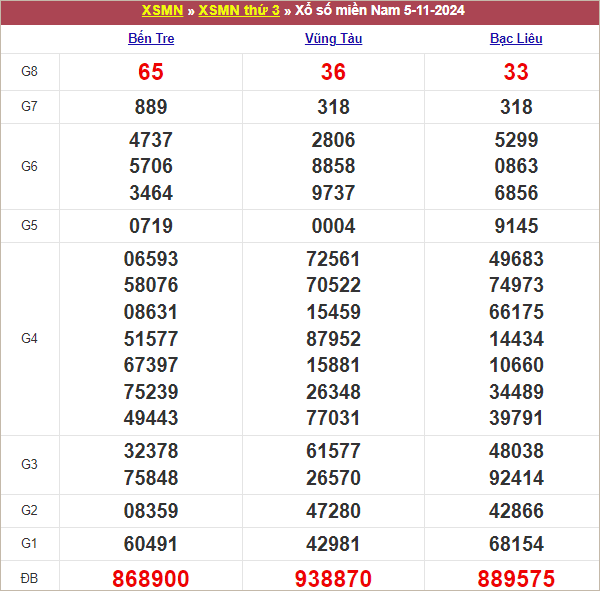Select the G4 number 49443
600x591 pixels.
click(151, 418)
